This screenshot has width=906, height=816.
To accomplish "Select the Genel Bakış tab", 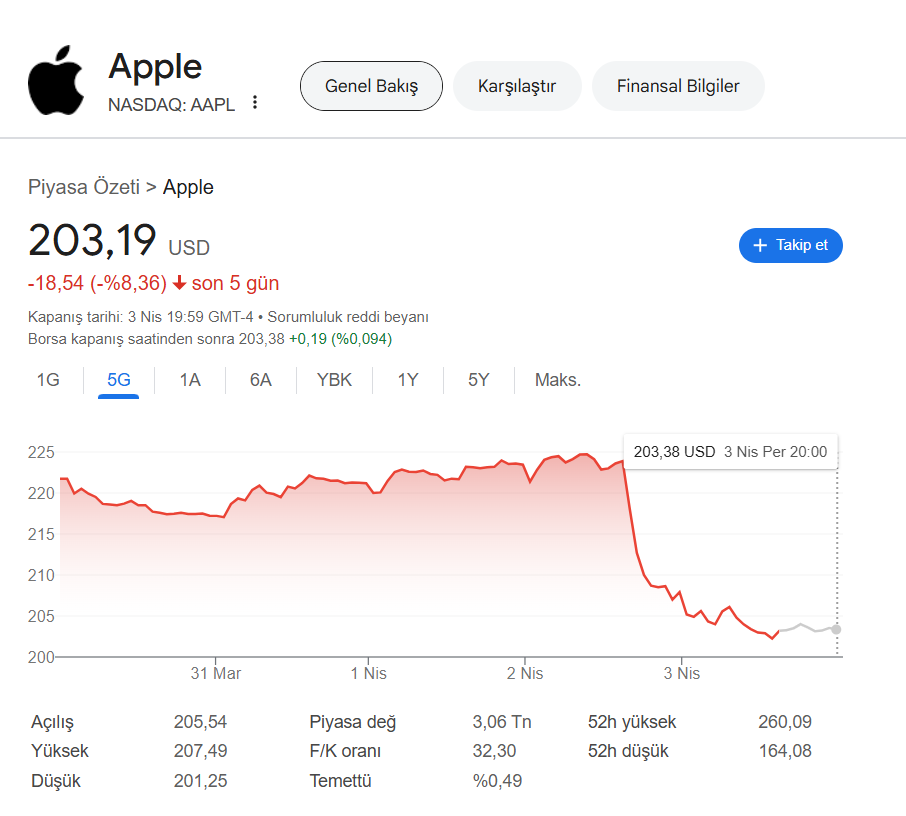I will point(371,86).
